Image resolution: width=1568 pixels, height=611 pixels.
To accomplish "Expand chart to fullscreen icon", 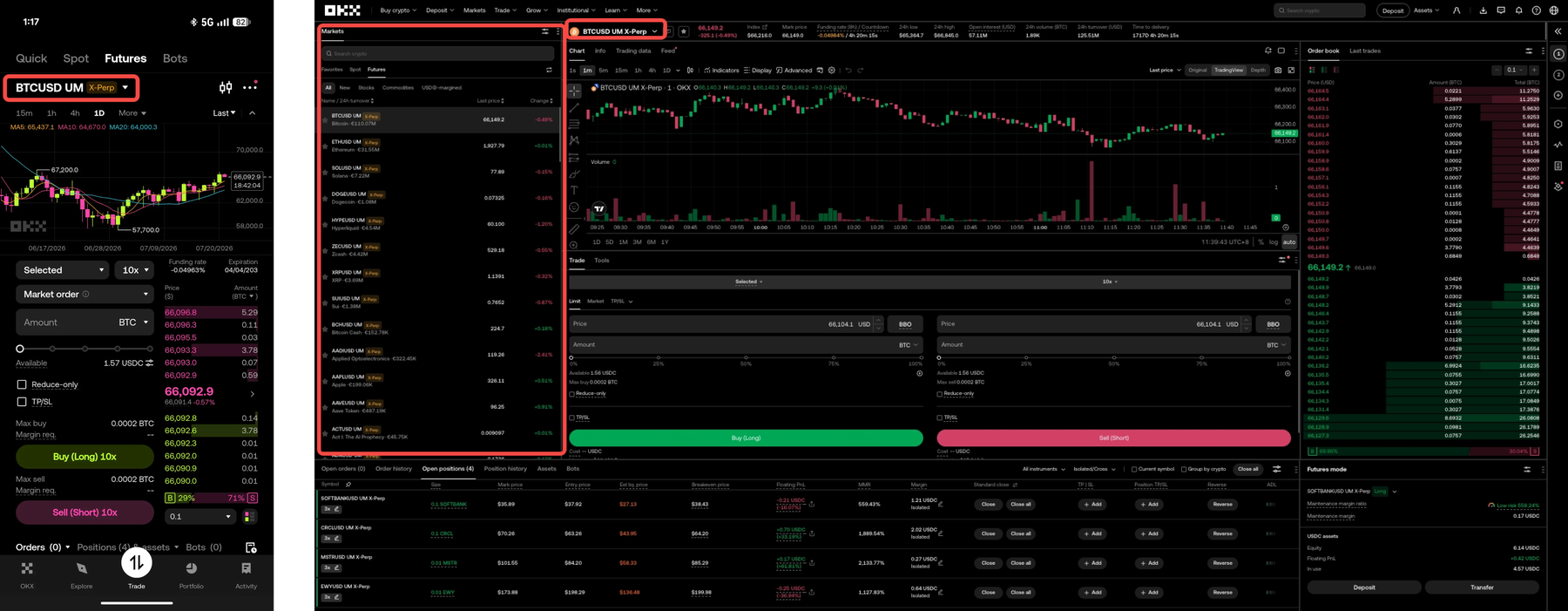I will (x=1291, y=70).
